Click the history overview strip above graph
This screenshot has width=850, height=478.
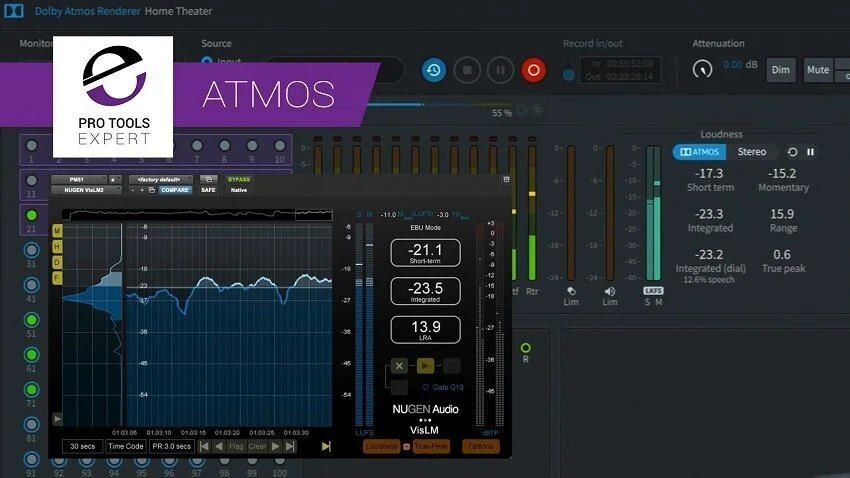[x=197, y=215]
